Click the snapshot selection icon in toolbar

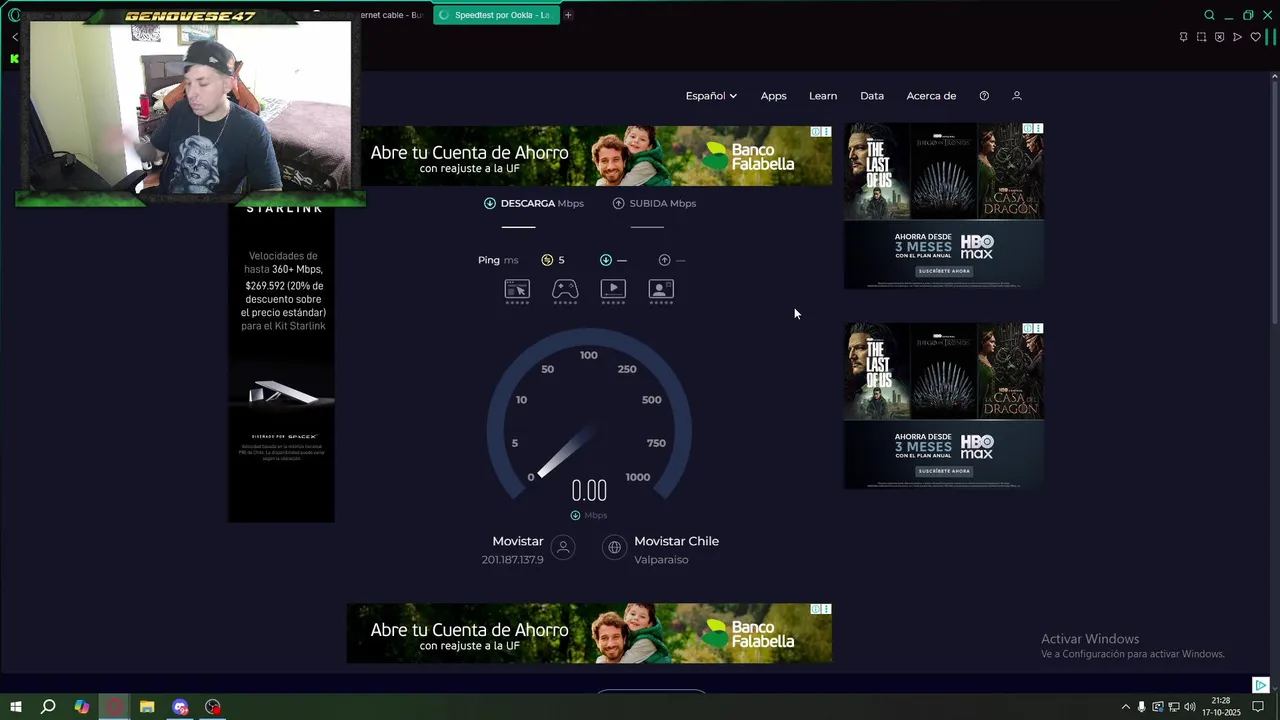pos(1201,37)
